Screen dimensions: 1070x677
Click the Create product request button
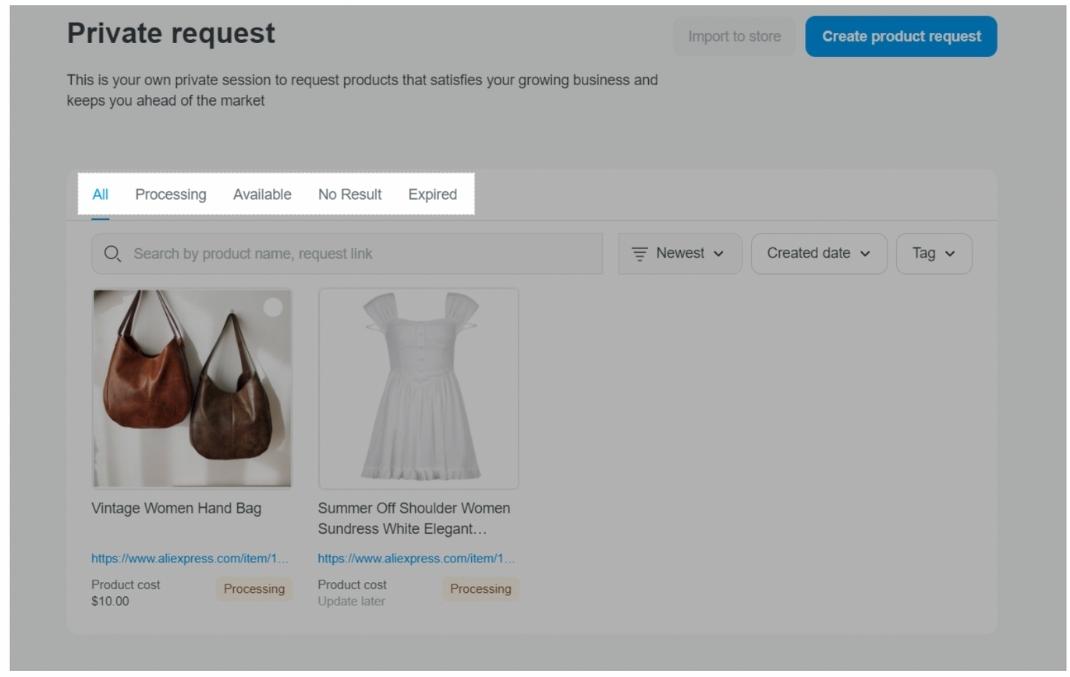901,37
